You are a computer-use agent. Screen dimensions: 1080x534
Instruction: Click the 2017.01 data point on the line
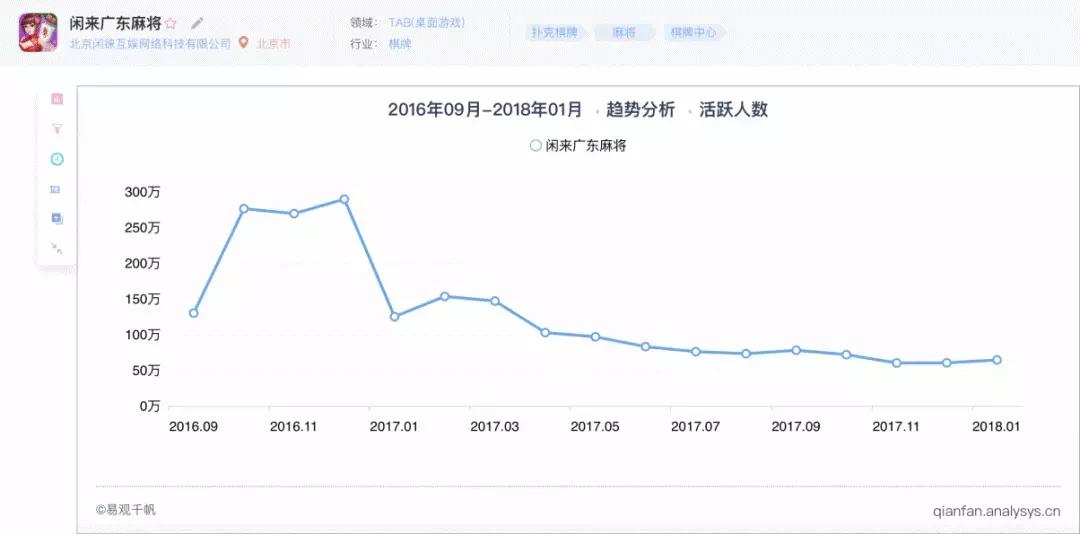pos(395,316)
